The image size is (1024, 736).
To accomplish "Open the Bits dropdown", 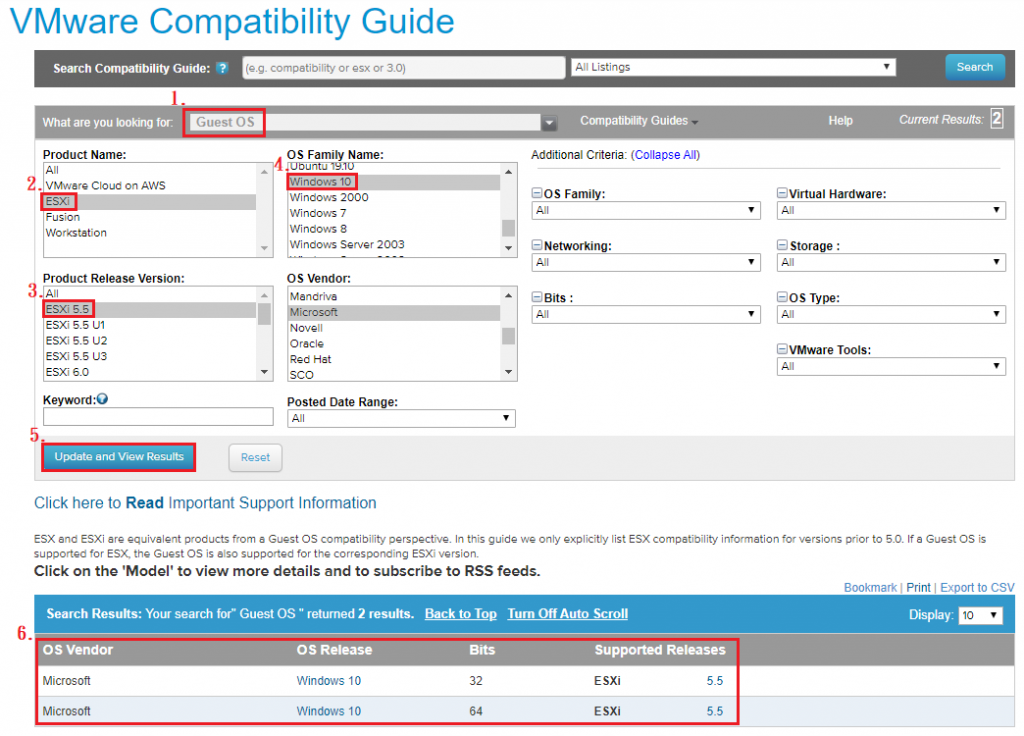I will [x=647, y=314].
